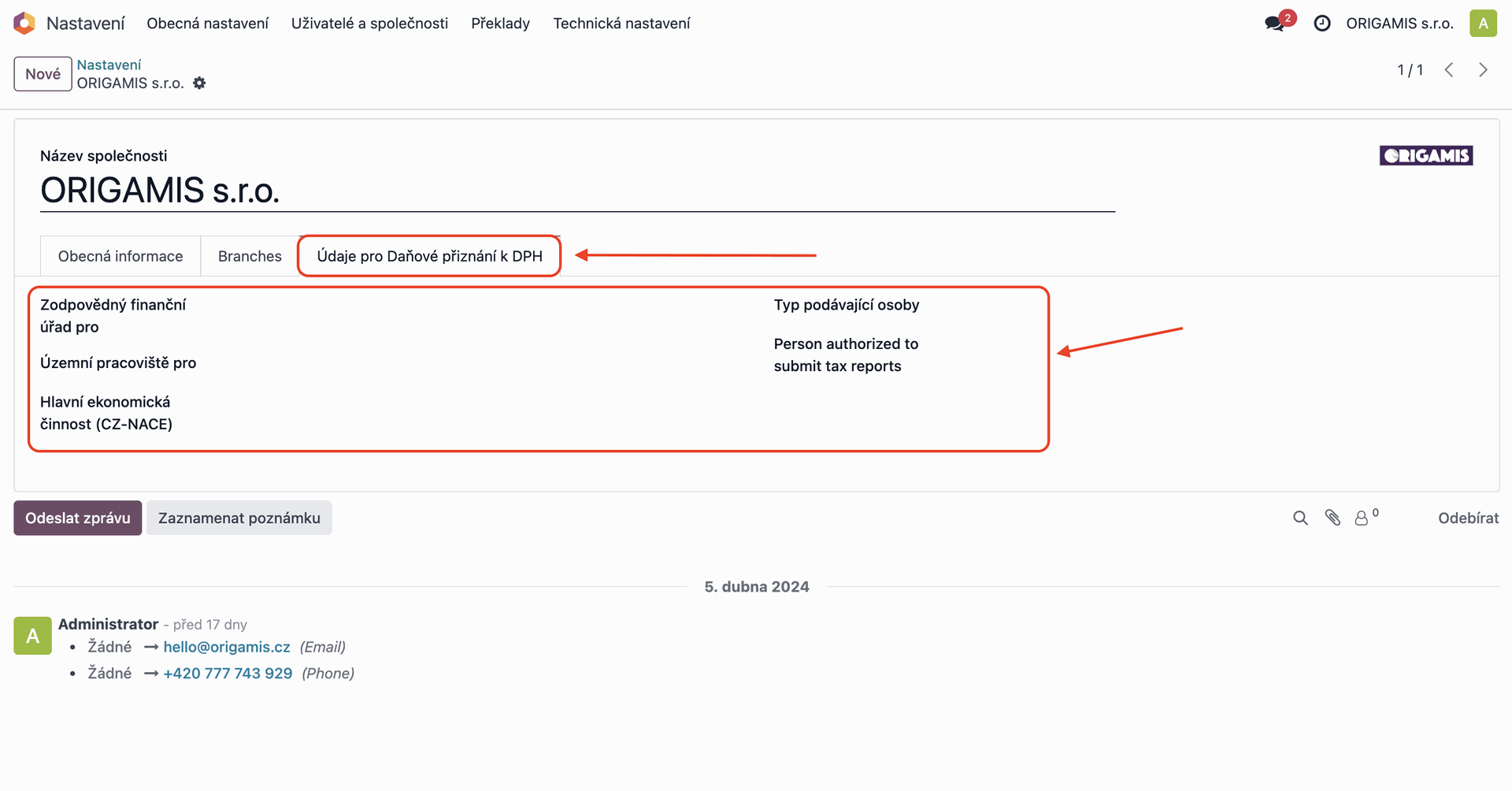The width and height of the screenshot is (1512, 791).
Task: Click the Odebírat follow button
Action: click(x=1468, y=518)
